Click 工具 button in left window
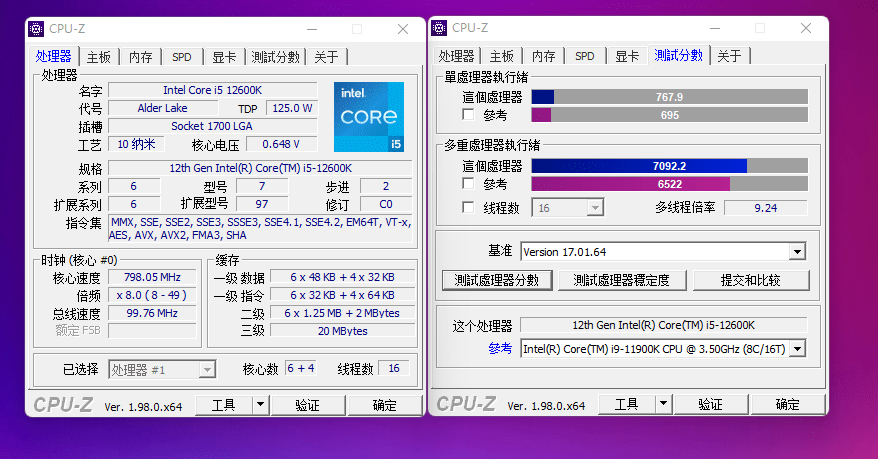This screenshot has height=459, width=878. (223, 405)
